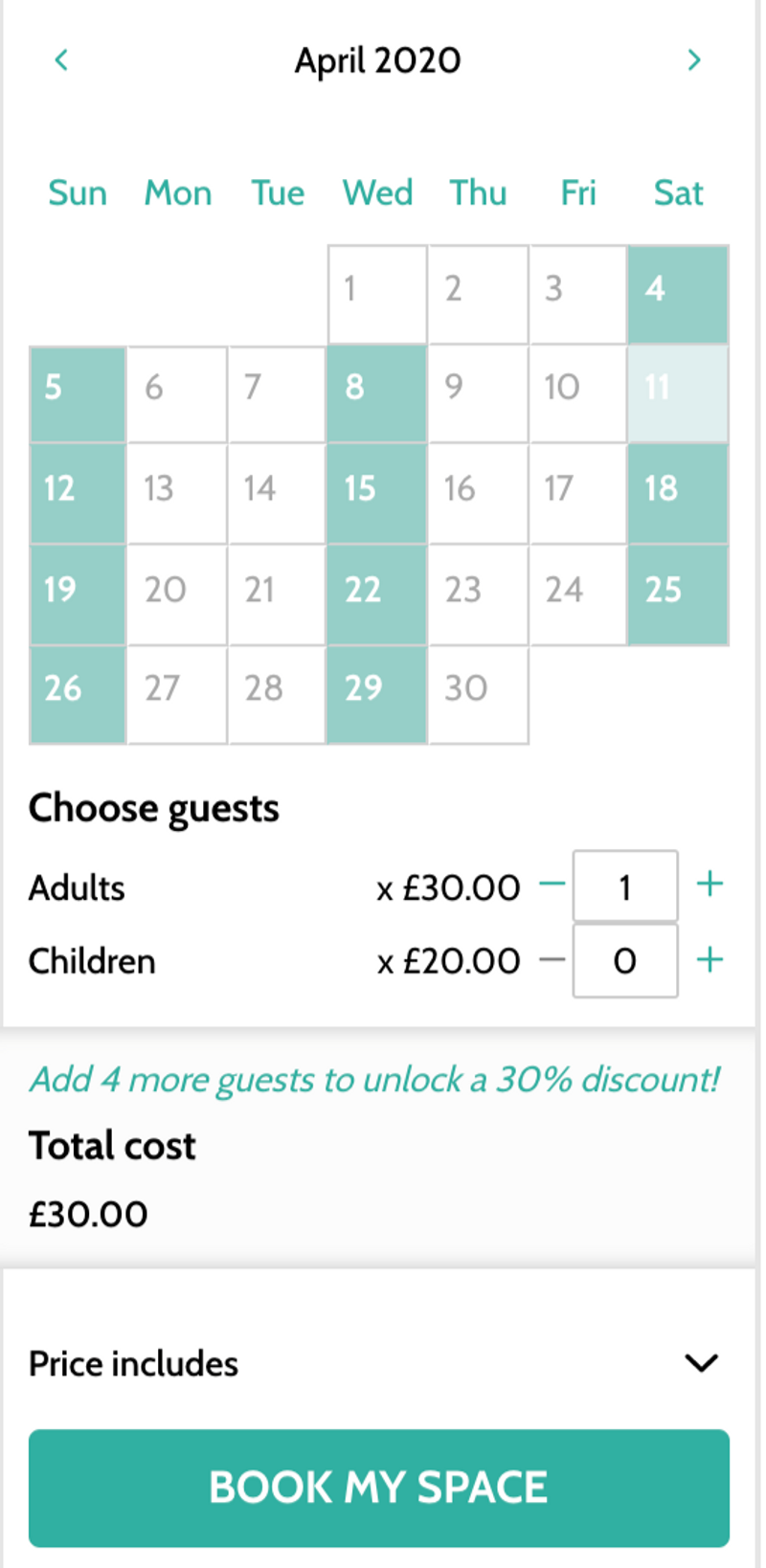Decrease adults count with minus

click(552, 884)
